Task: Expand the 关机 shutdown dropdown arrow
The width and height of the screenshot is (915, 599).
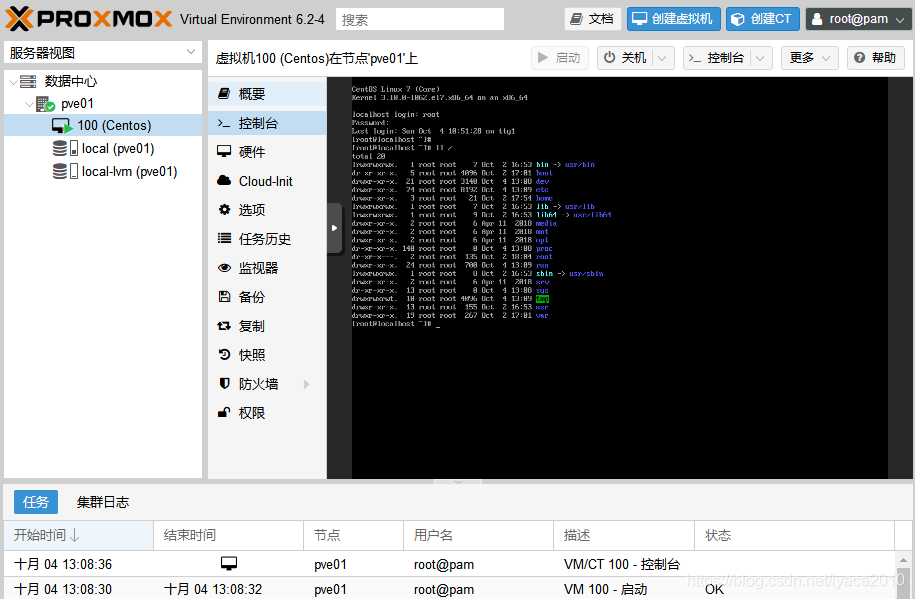Action: point(662,58)
